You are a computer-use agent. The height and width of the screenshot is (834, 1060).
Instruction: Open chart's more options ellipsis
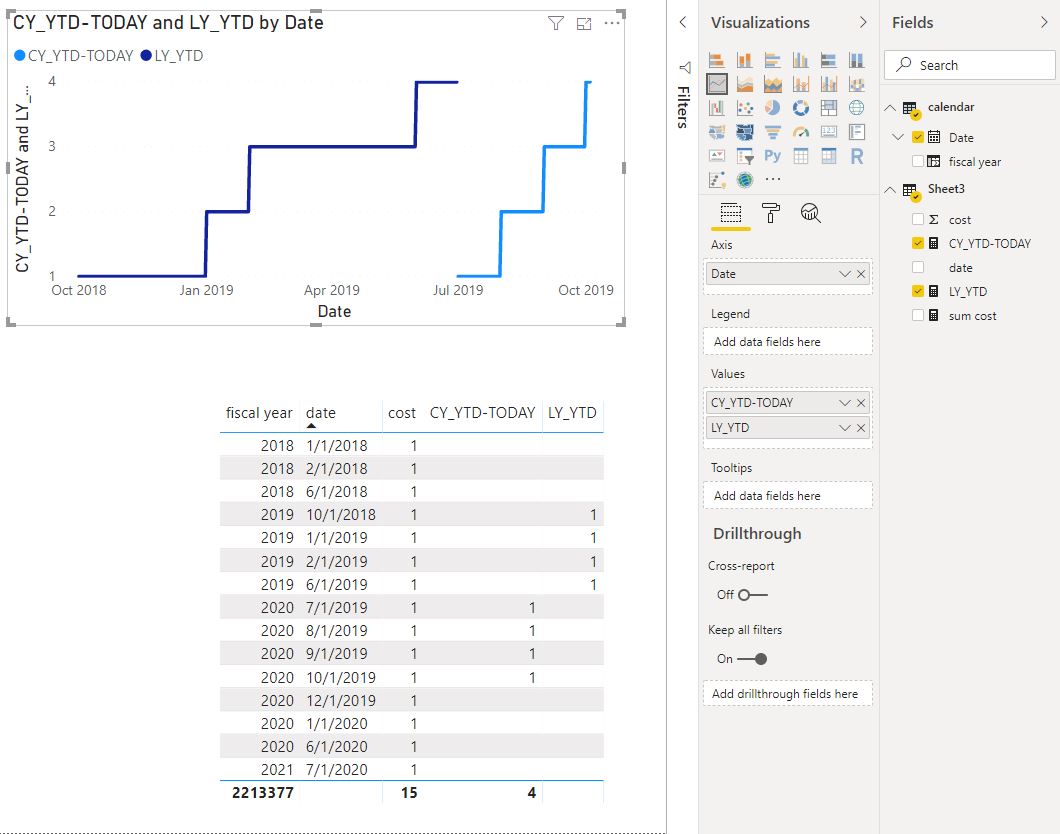pos(612,23)
